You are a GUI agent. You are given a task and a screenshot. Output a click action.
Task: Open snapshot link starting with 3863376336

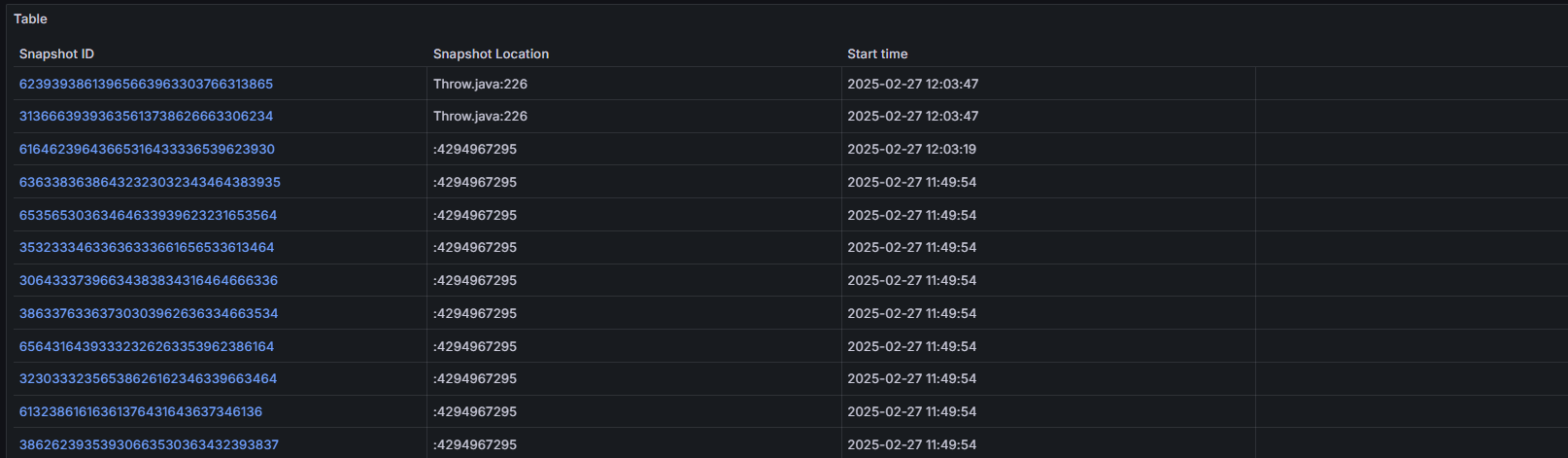coord(149,314)
